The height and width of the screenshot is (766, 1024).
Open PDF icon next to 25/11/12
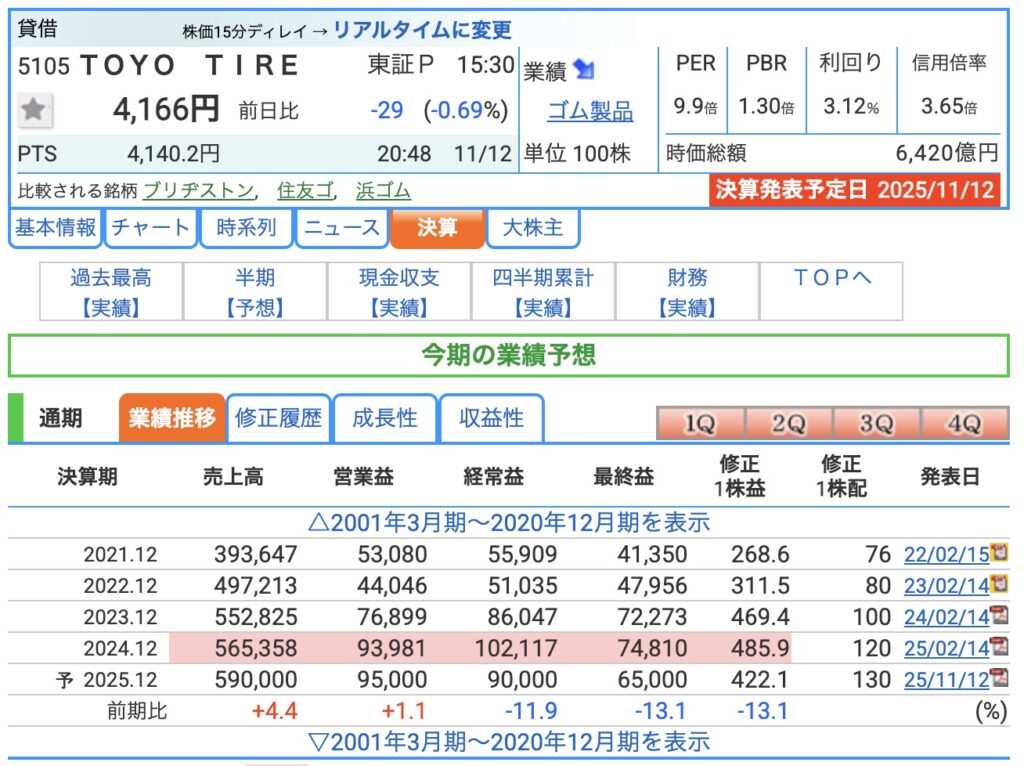coord(998,680)
